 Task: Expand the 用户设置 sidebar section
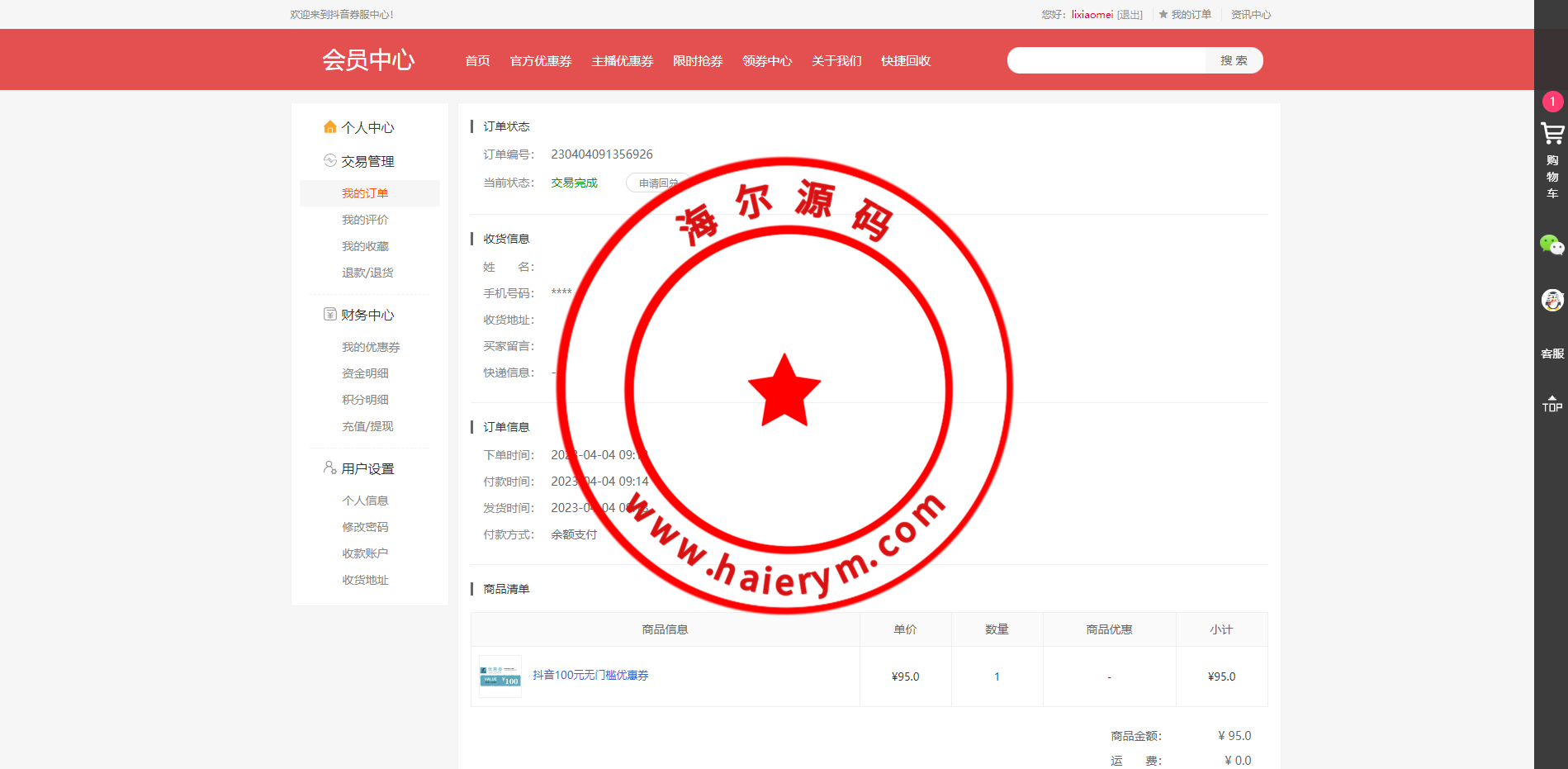point(367,468)
